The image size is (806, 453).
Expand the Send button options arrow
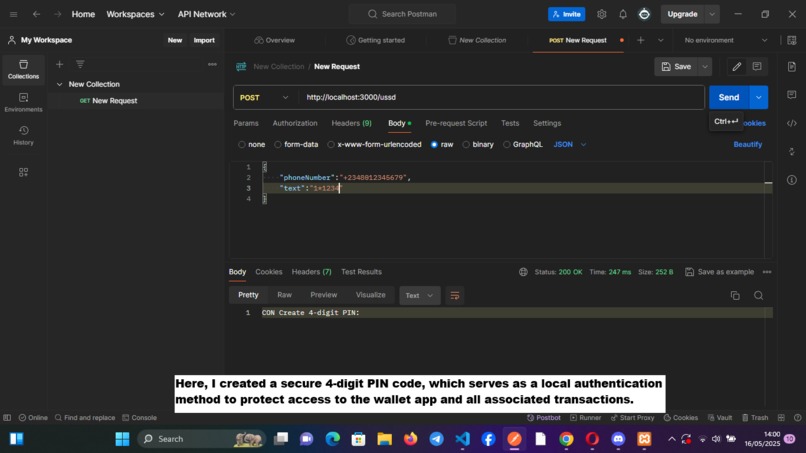[x=758, y=98]
